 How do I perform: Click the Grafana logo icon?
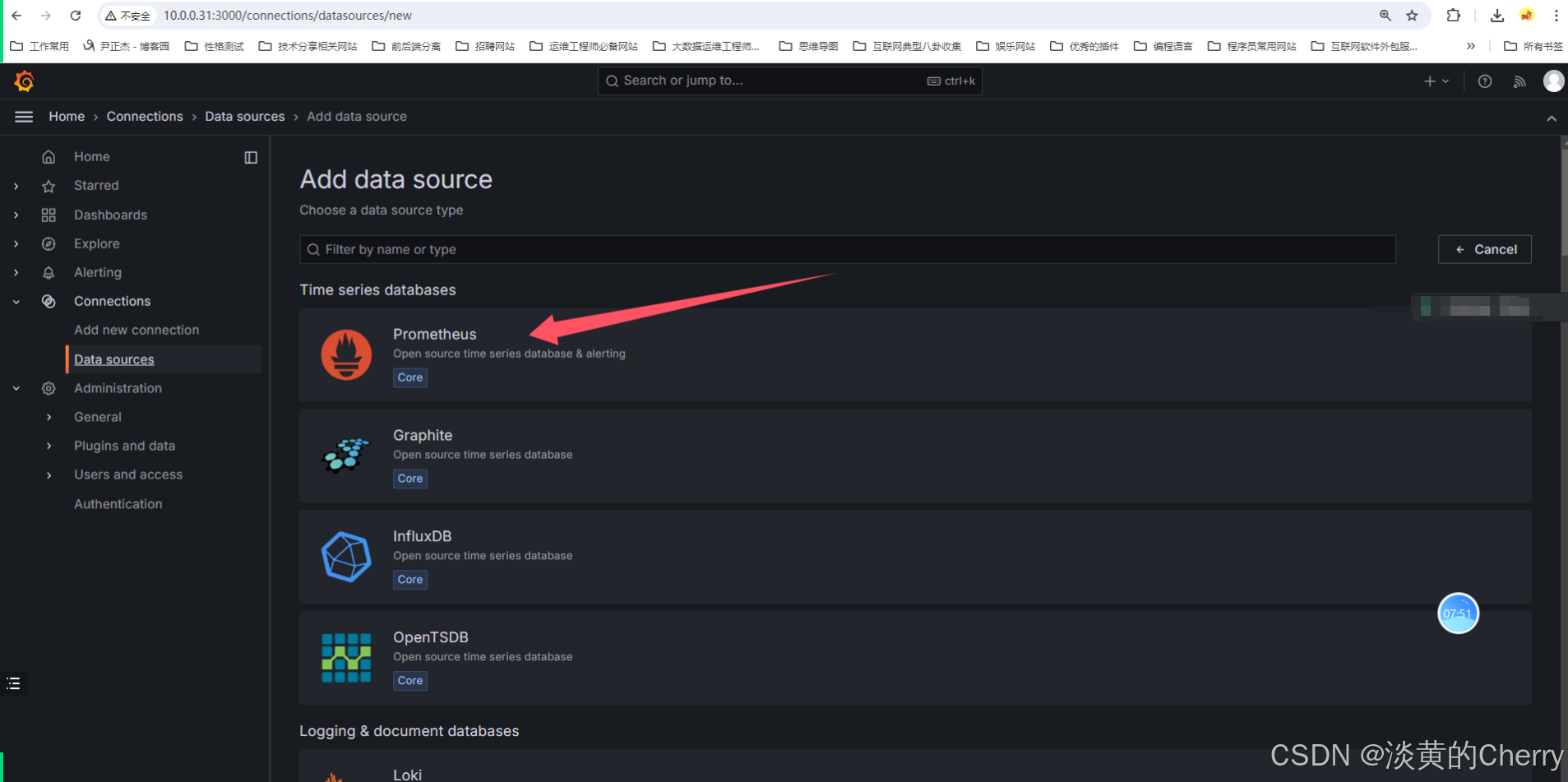[24, 81]
